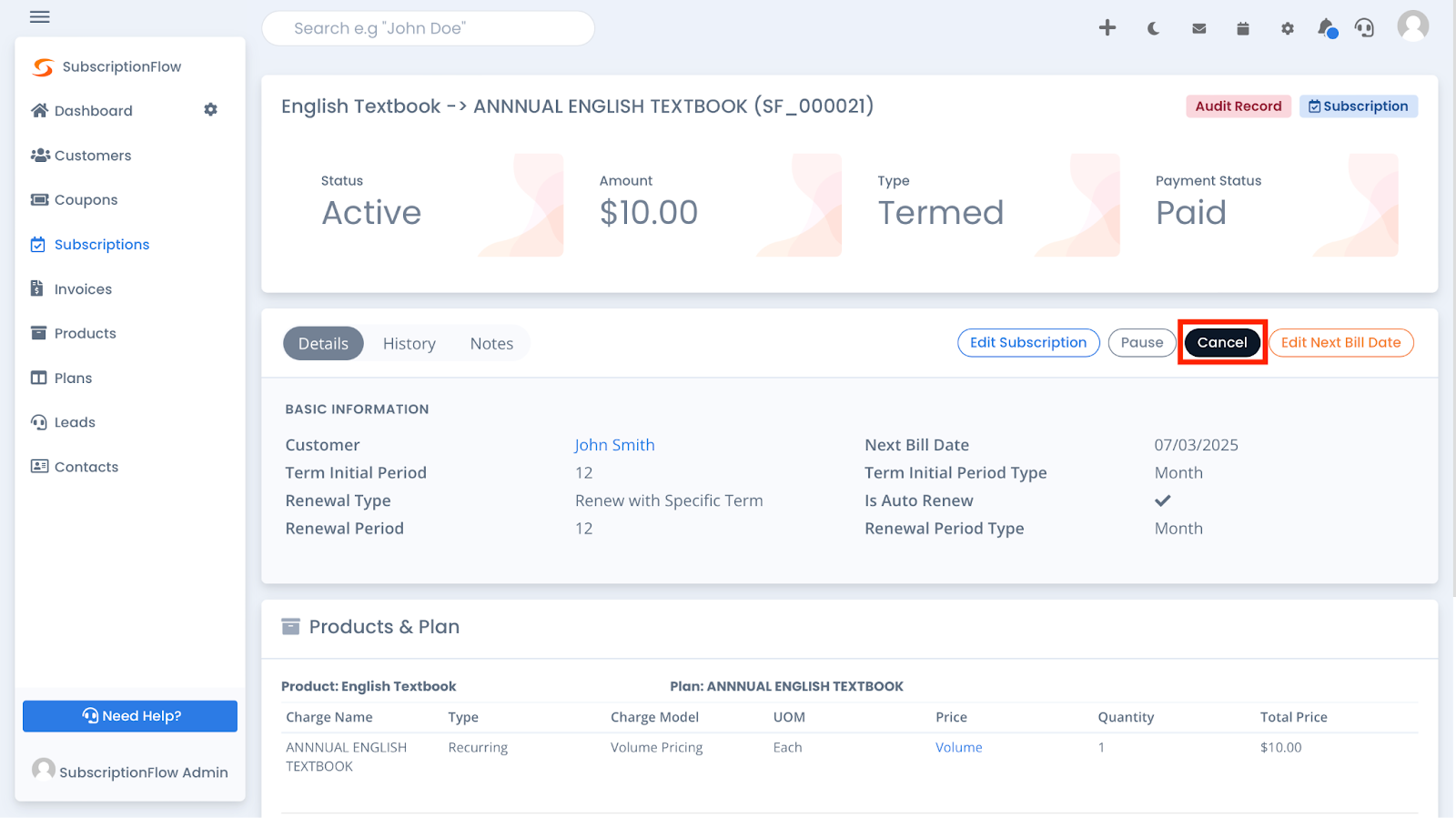
Task: Toggle dark mode moon icon
Action: click(1153, 29)
